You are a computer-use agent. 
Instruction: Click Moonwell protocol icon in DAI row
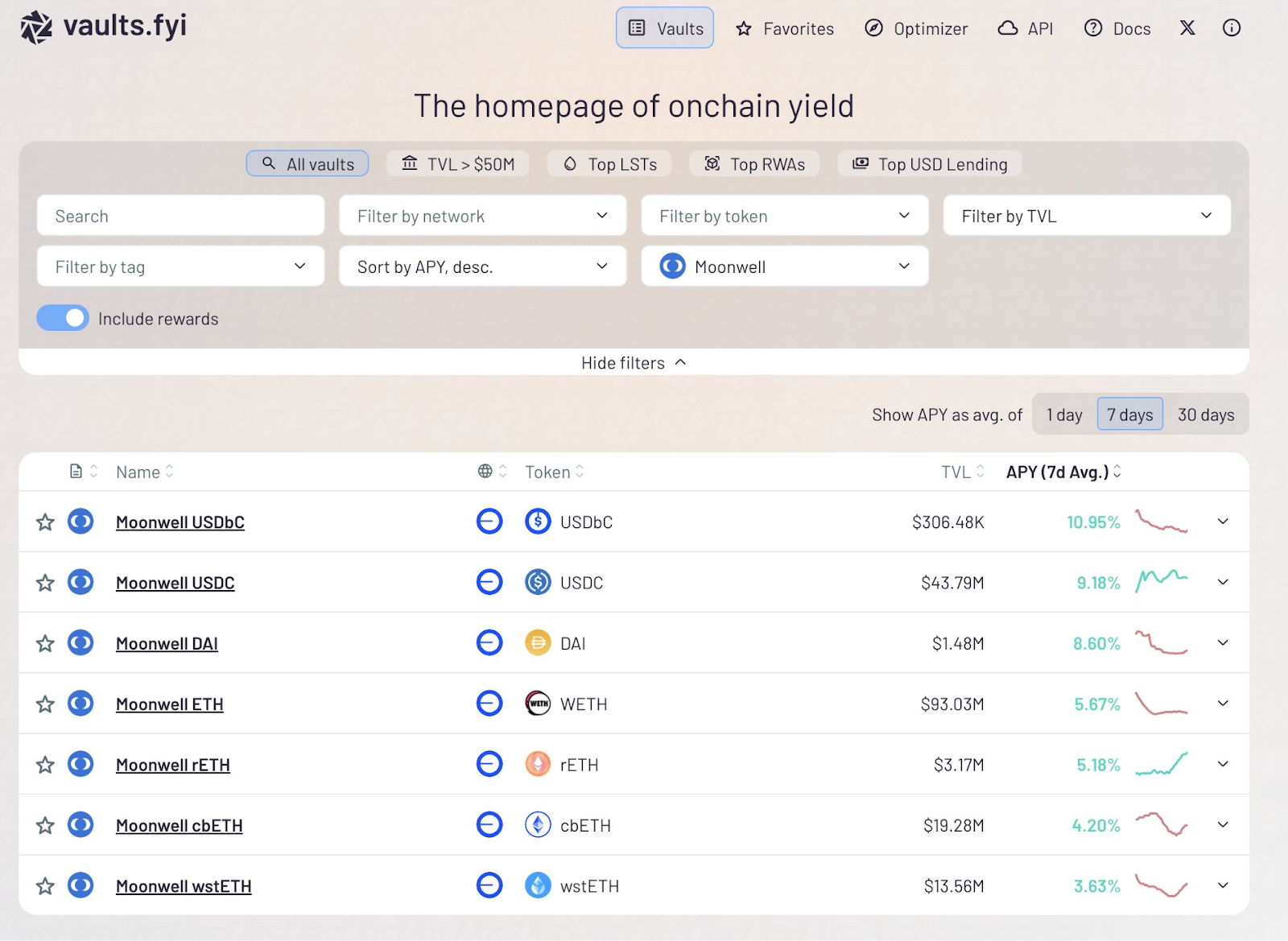click(80, 643)
